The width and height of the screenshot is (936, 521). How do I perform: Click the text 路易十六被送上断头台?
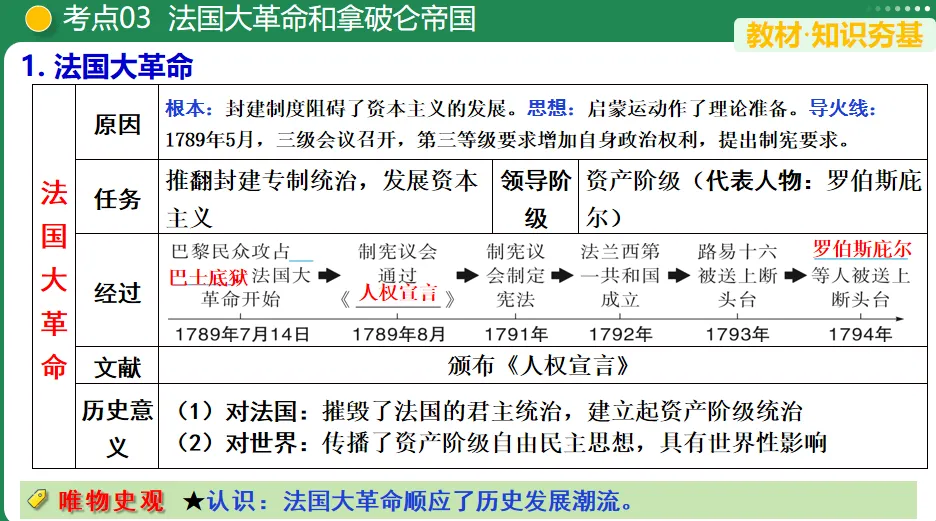737,275
